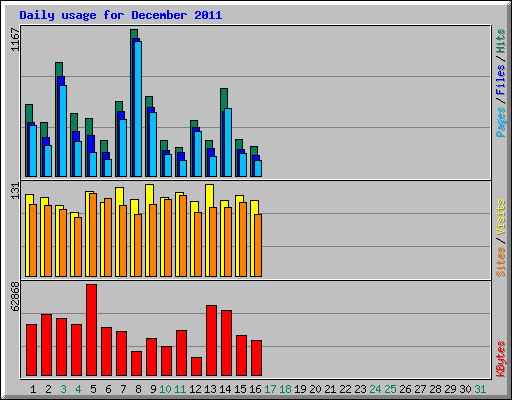The width and height of the screenshot is (512, 400).
Task: Click day 30 on the x-axis
Action: 465,389
